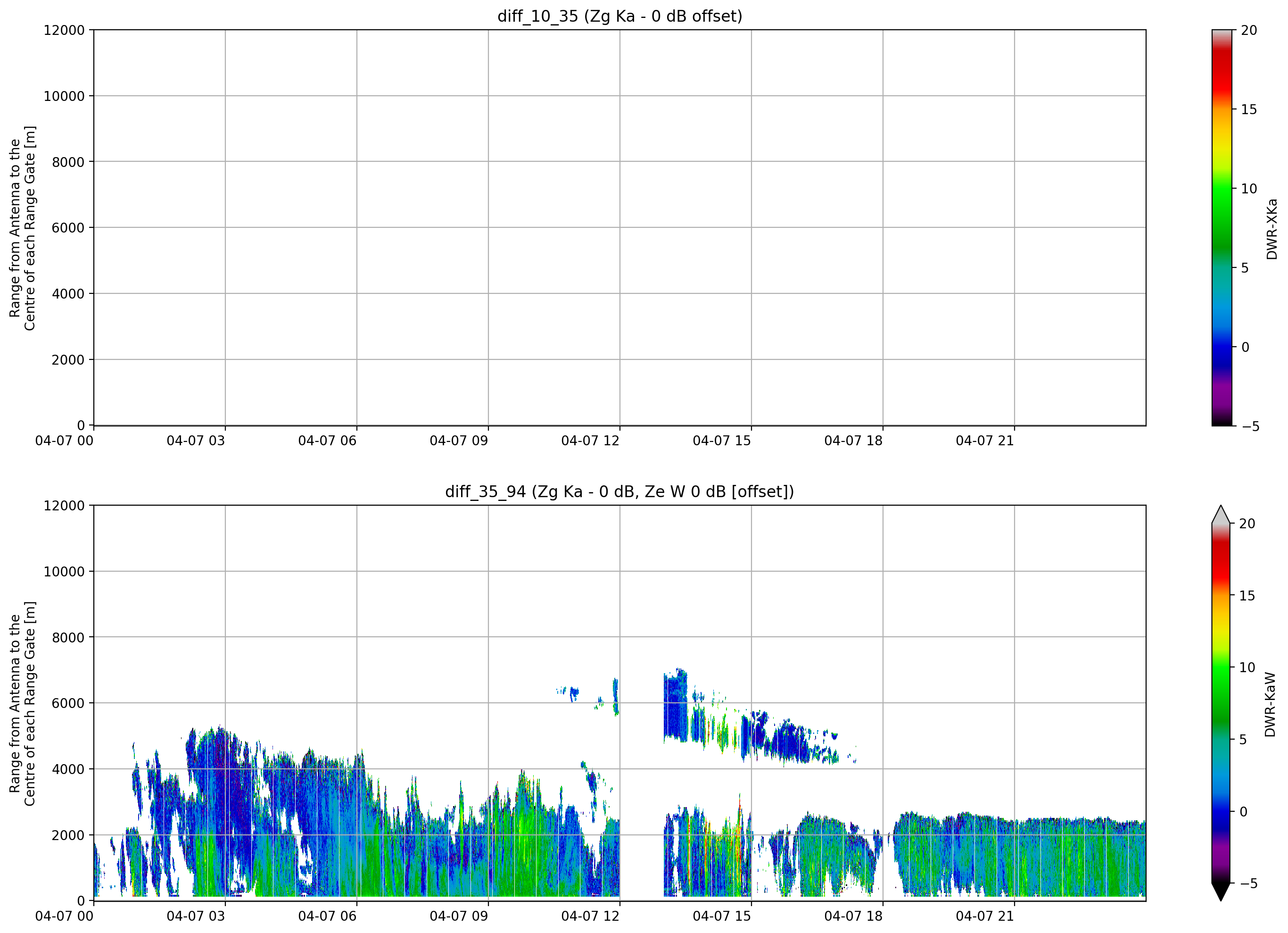The height and width of the screenshot is (933, 1288).
Task: Click the title "diff_10_35 (Zg Ka - 0 dB offset)"
Action: [x=619, y=16]
